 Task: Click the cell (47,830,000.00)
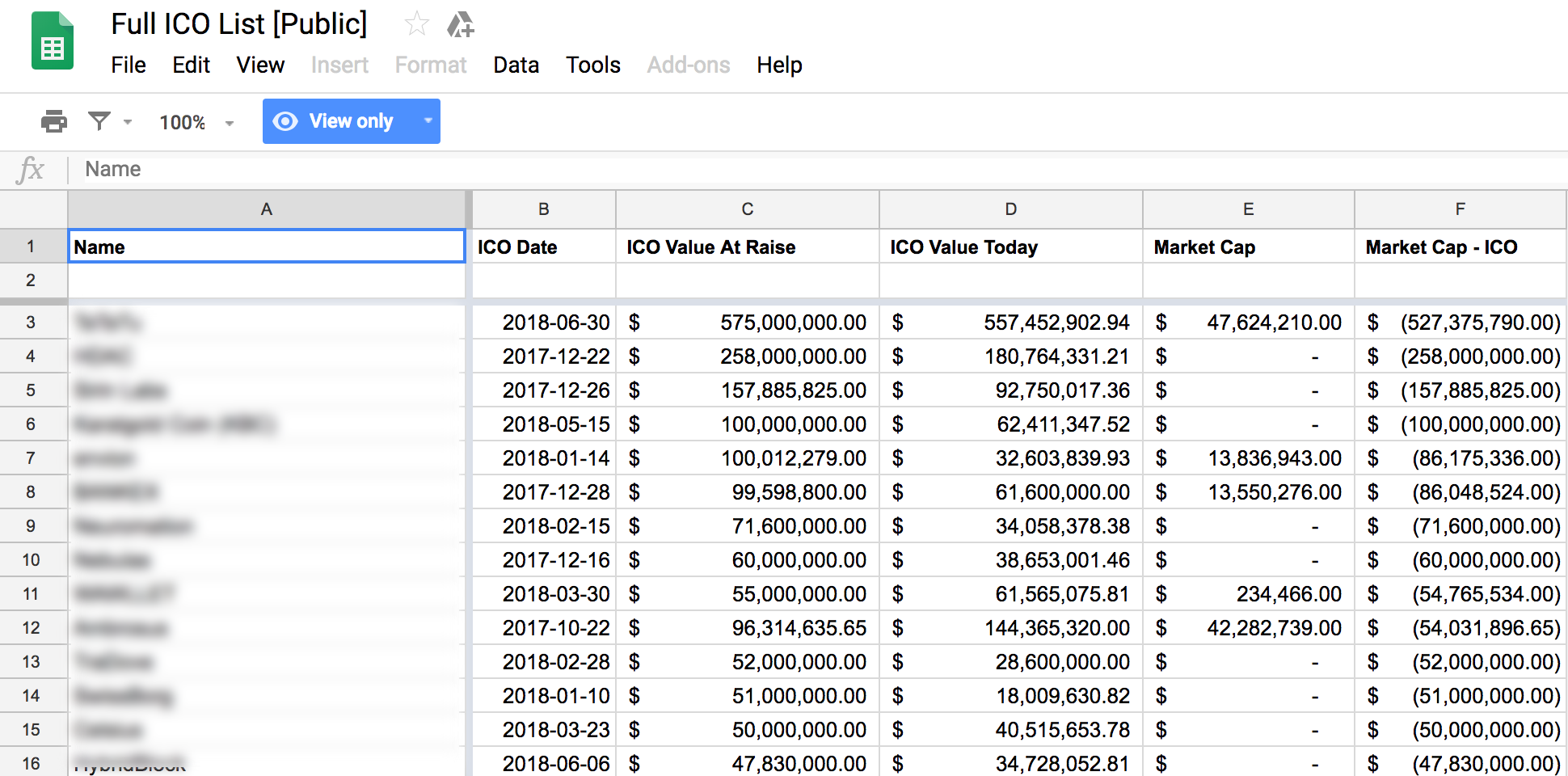(x=1461, y=762)
